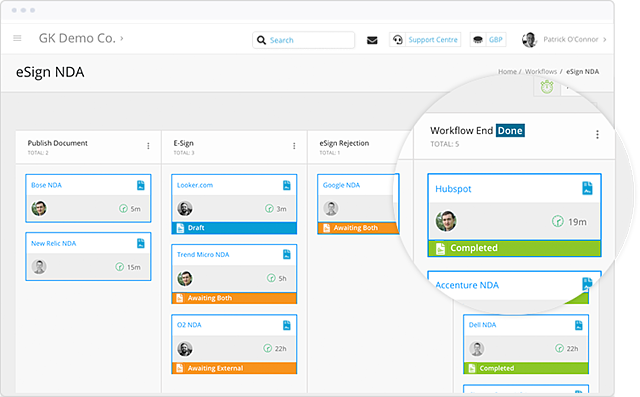
Task: Click the document icon on Bose NDA
Action: coord(141,185)
